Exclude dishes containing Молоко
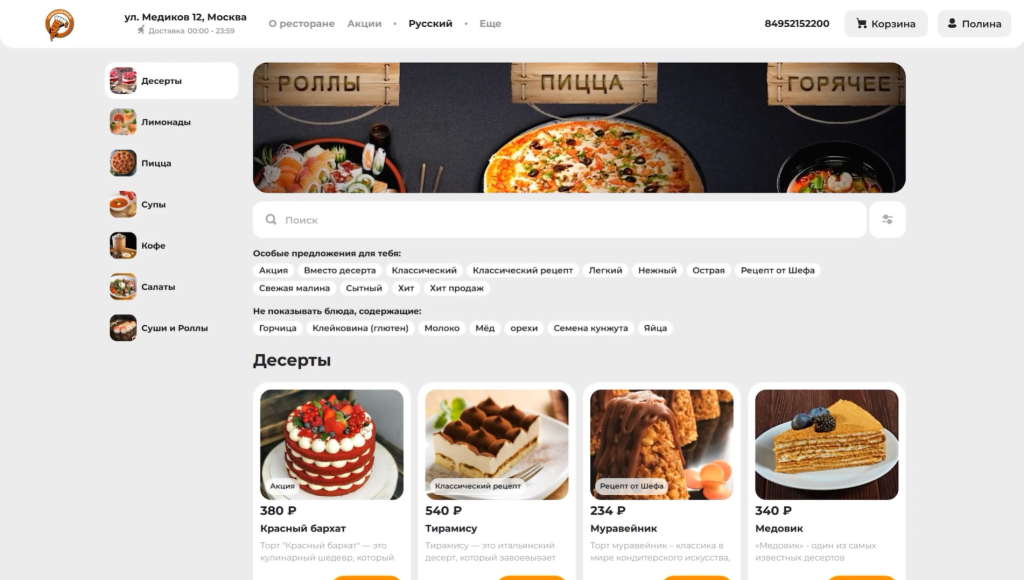 442,328
